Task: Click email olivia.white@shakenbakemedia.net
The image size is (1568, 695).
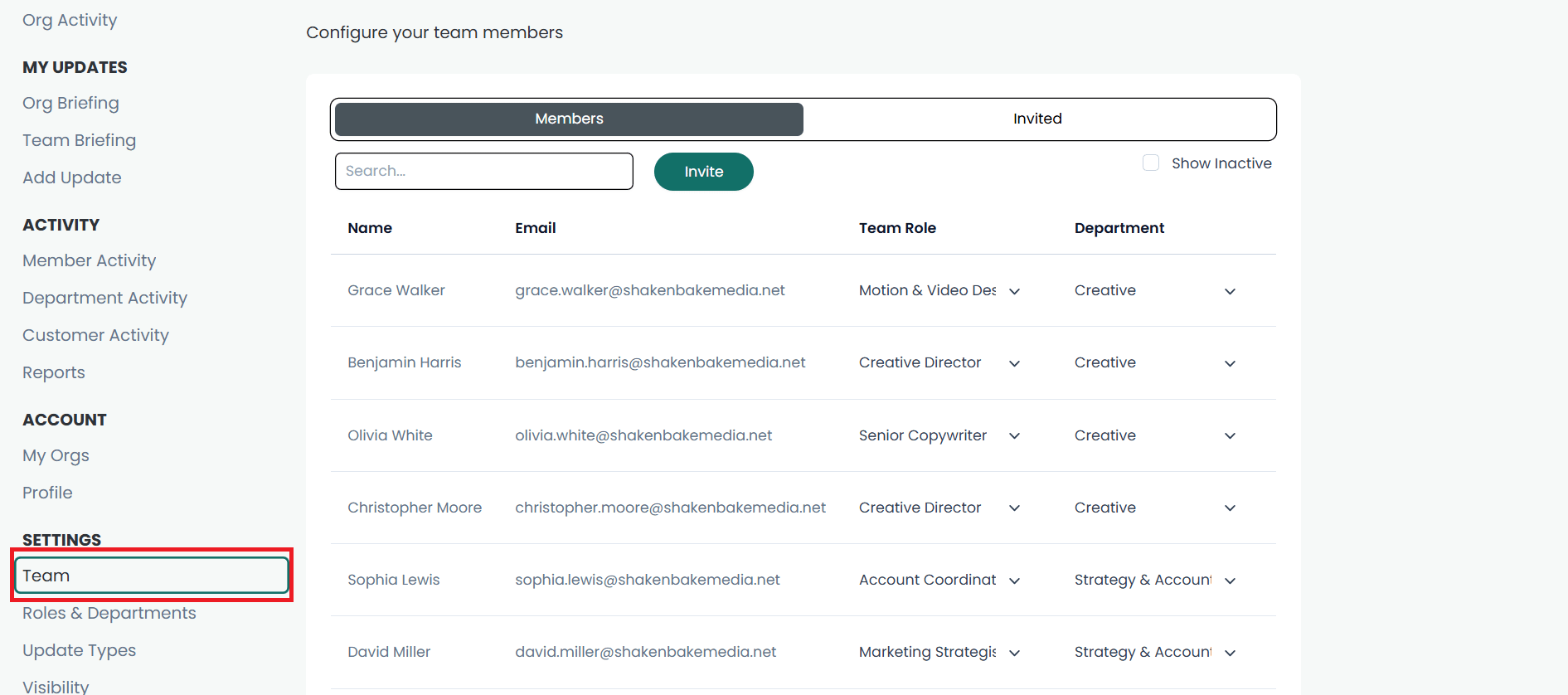Action: [643, 435]
